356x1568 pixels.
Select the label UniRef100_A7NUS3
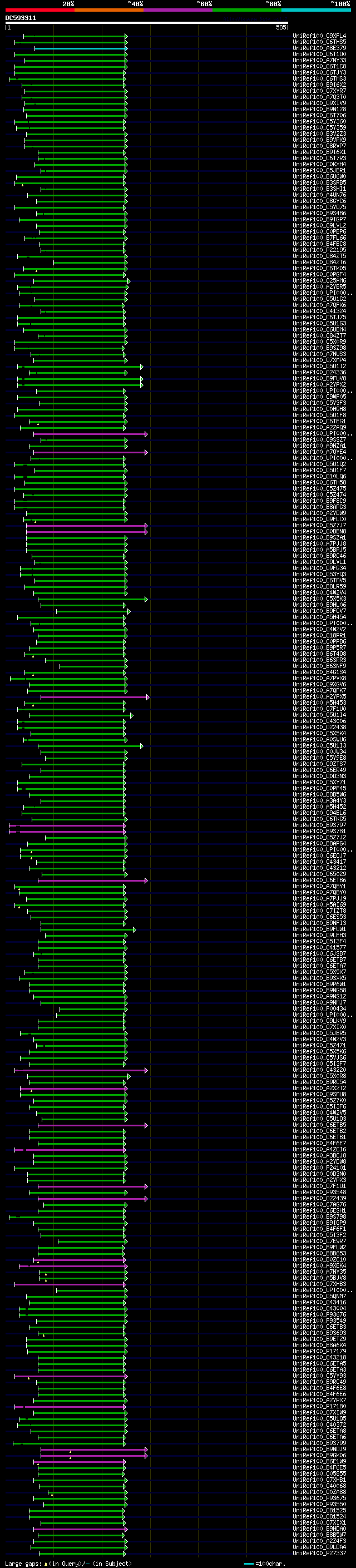[319, 354]
